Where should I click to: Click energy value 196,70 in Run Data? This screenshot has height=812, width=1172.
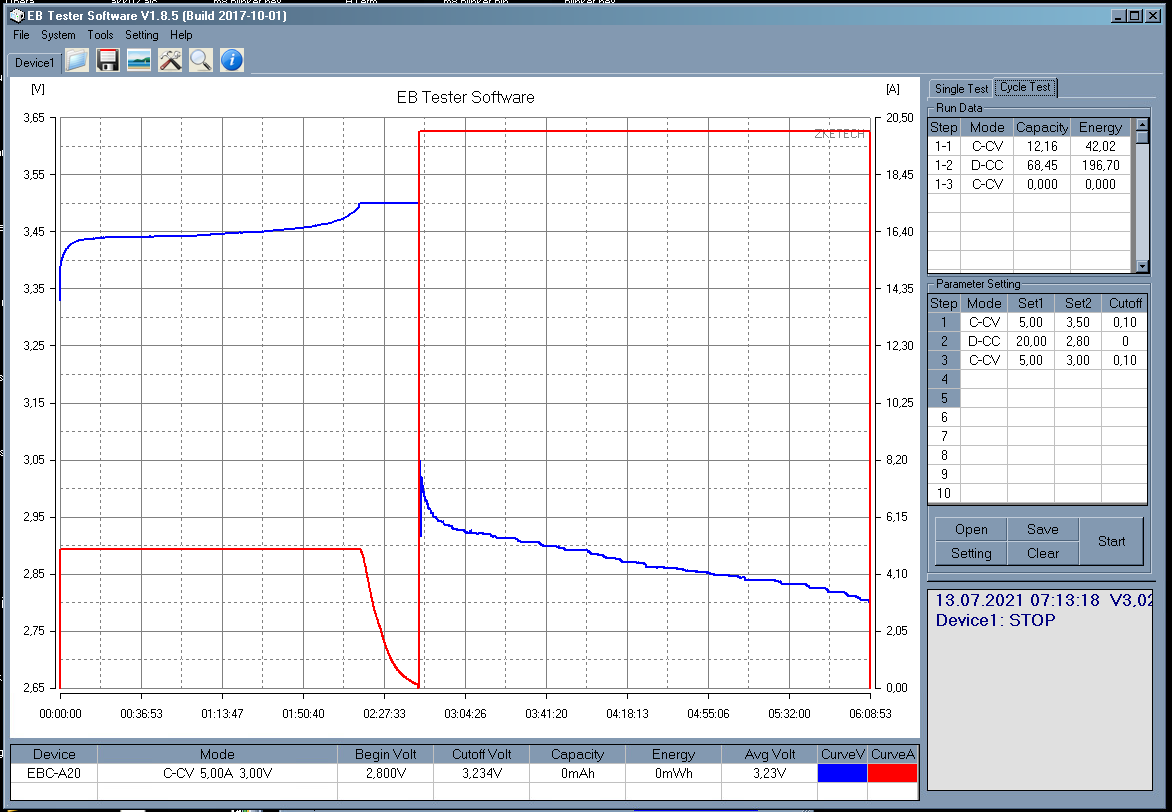[x=1100, y=165]
